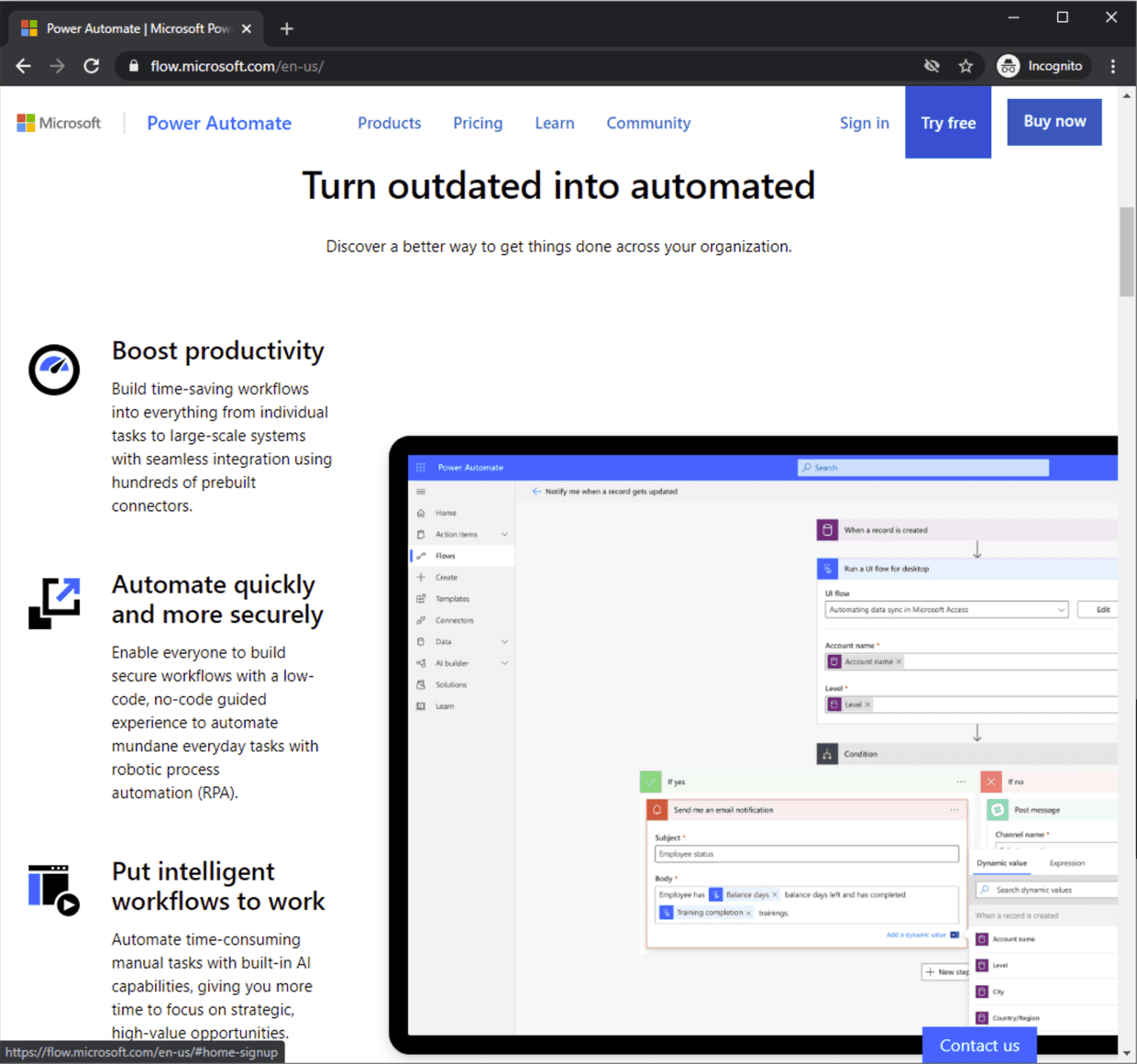Viewport: 1137px width, 1064px height.
Task: Click the Home icon in mockup sidebar
Action: (421, 513)
